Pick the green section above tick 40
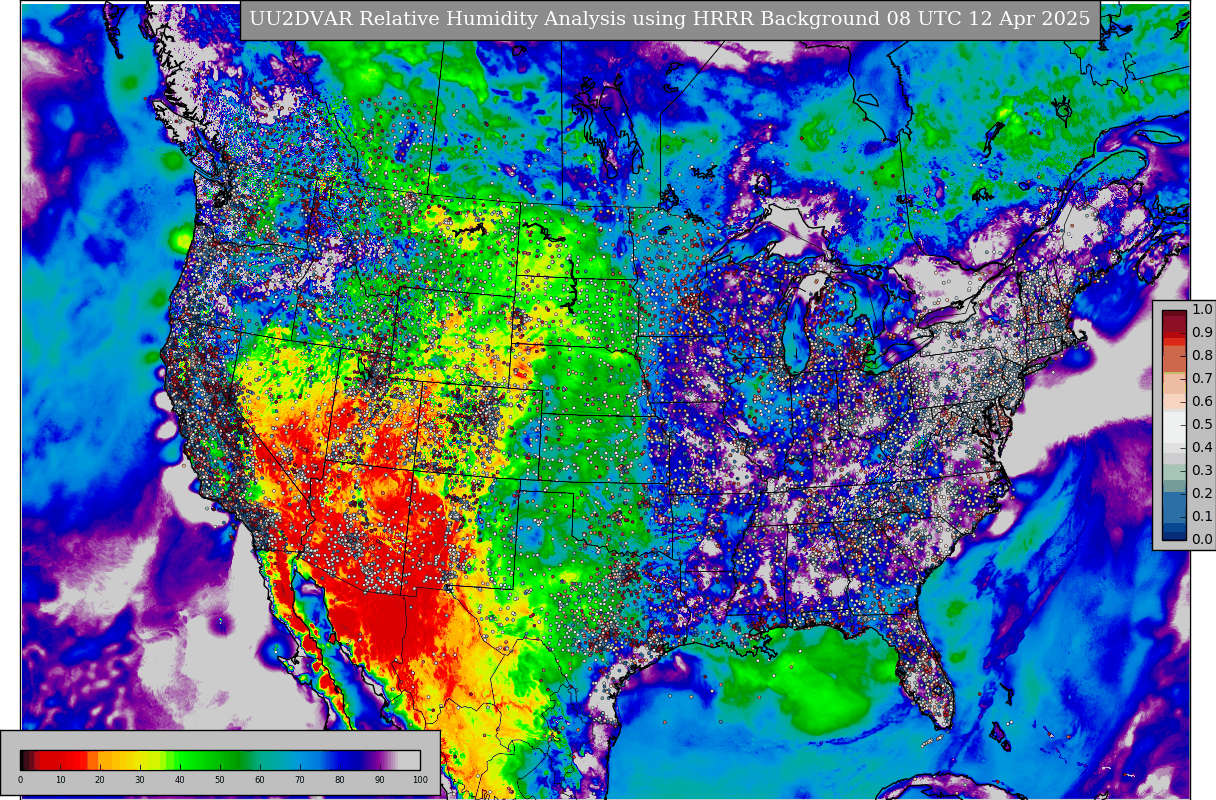Screen dimensions: 1216x800 click(180, 760)
